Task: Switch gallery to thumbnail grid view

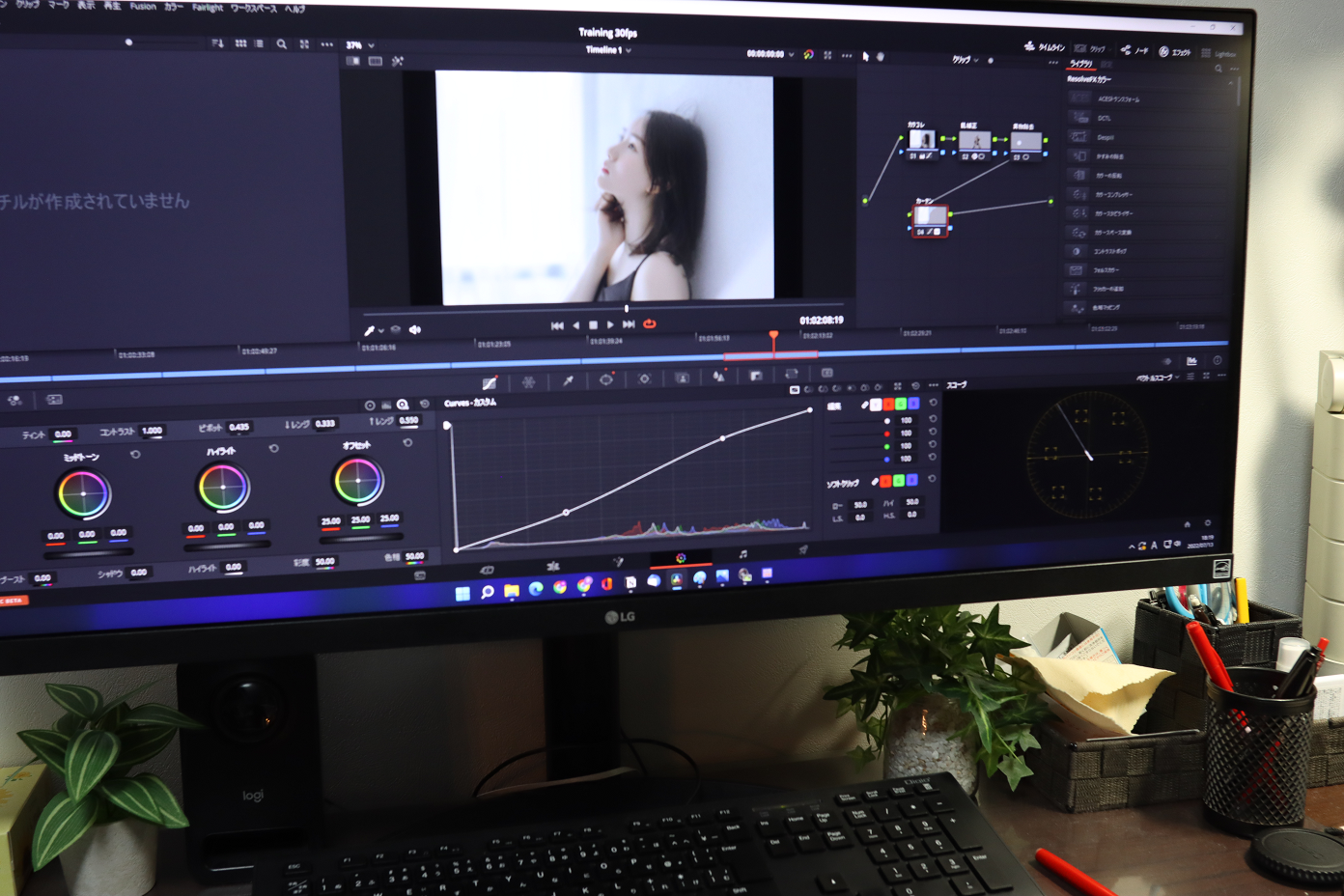Action: (240, 43)
